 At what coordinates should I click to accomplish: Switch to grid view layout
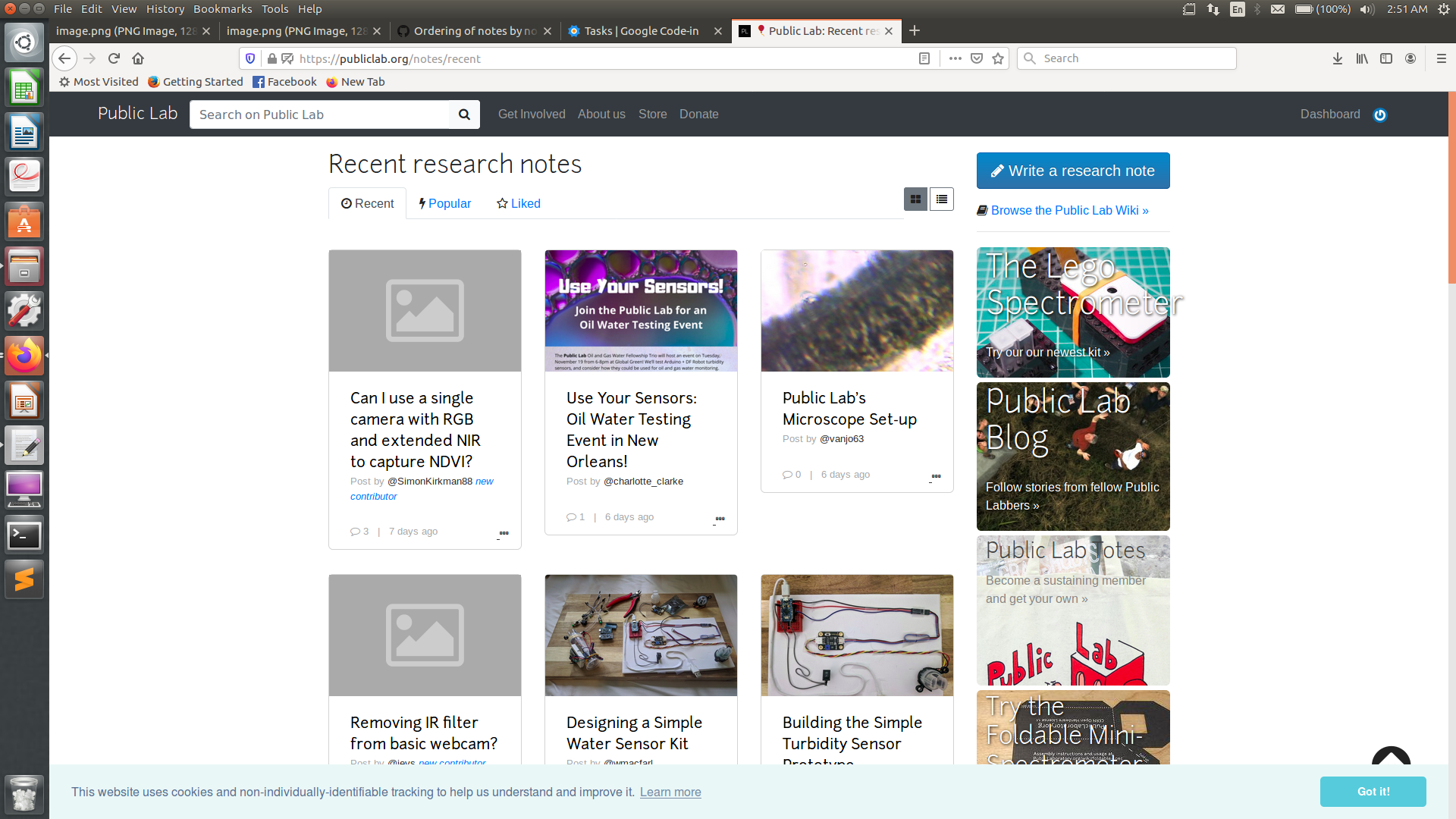pyautogui.click(x=915, y=199)
